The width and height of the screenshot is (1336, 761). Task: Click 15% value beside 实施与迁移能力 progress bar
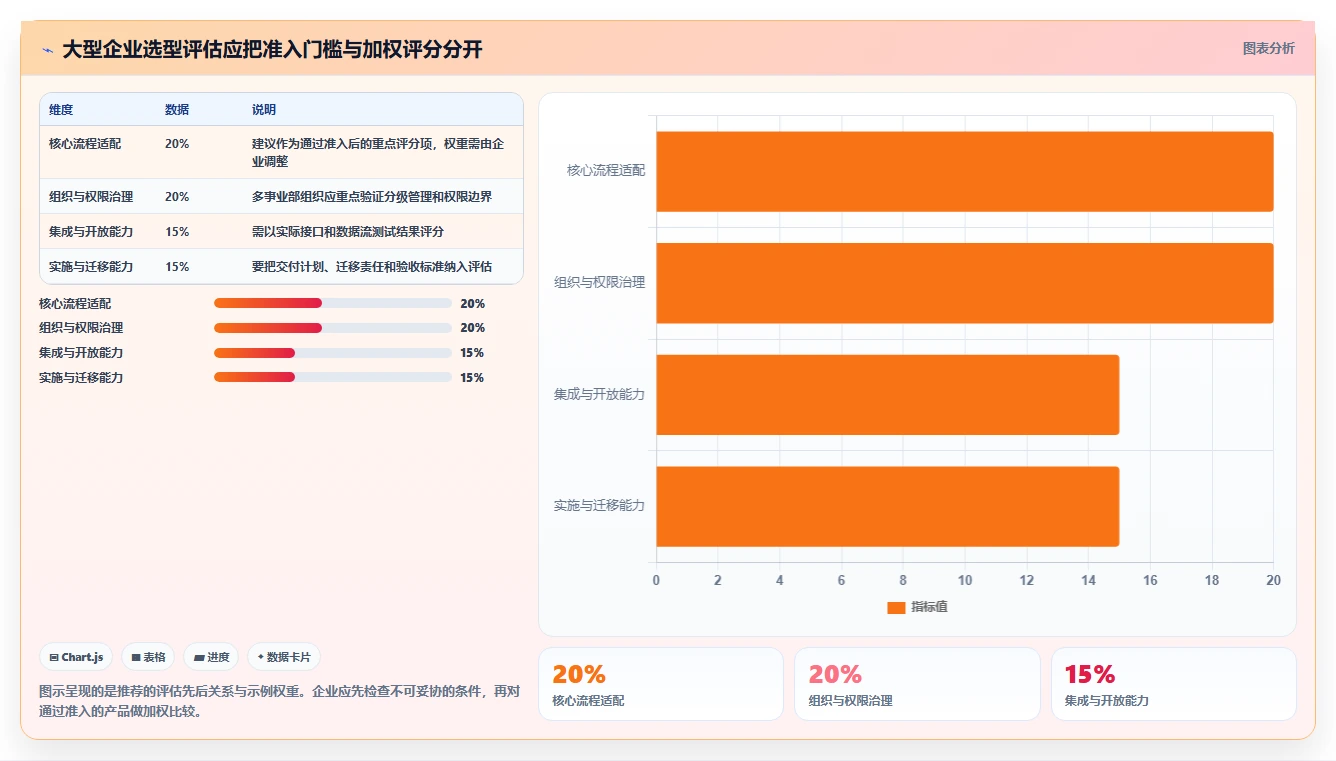tap(472, 378)
